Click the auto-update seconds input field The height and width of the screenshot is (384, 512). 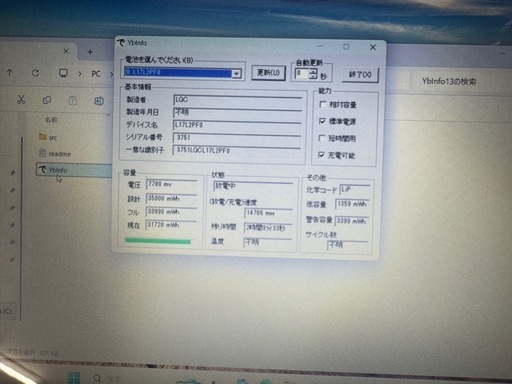pos(302,74)
